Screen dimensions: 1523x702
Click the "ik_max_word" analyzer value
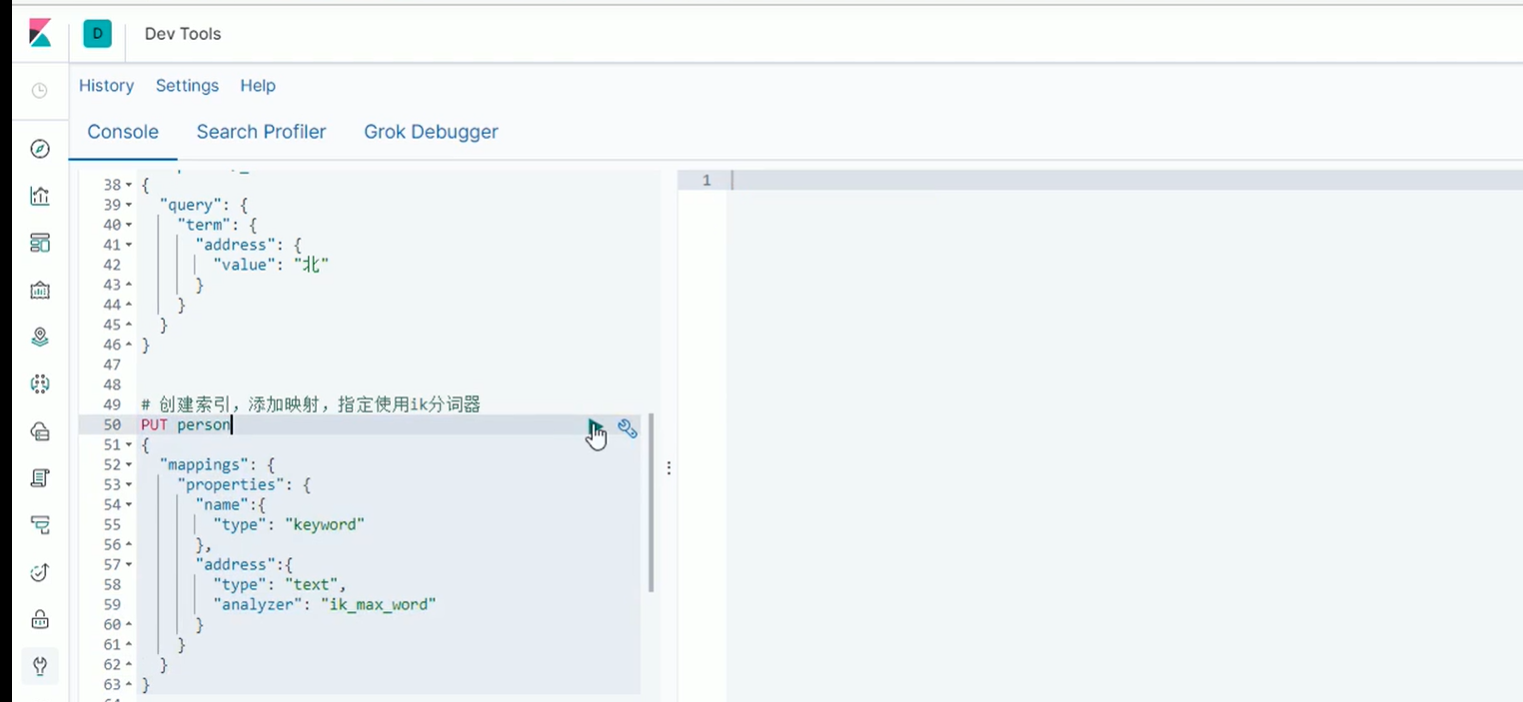click(378, 605)
